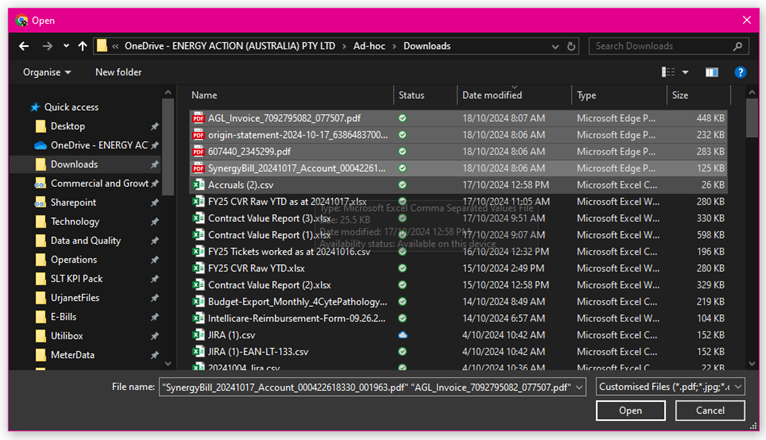Click the cloud status icon for JIRA (1).csv

point(402,335)
